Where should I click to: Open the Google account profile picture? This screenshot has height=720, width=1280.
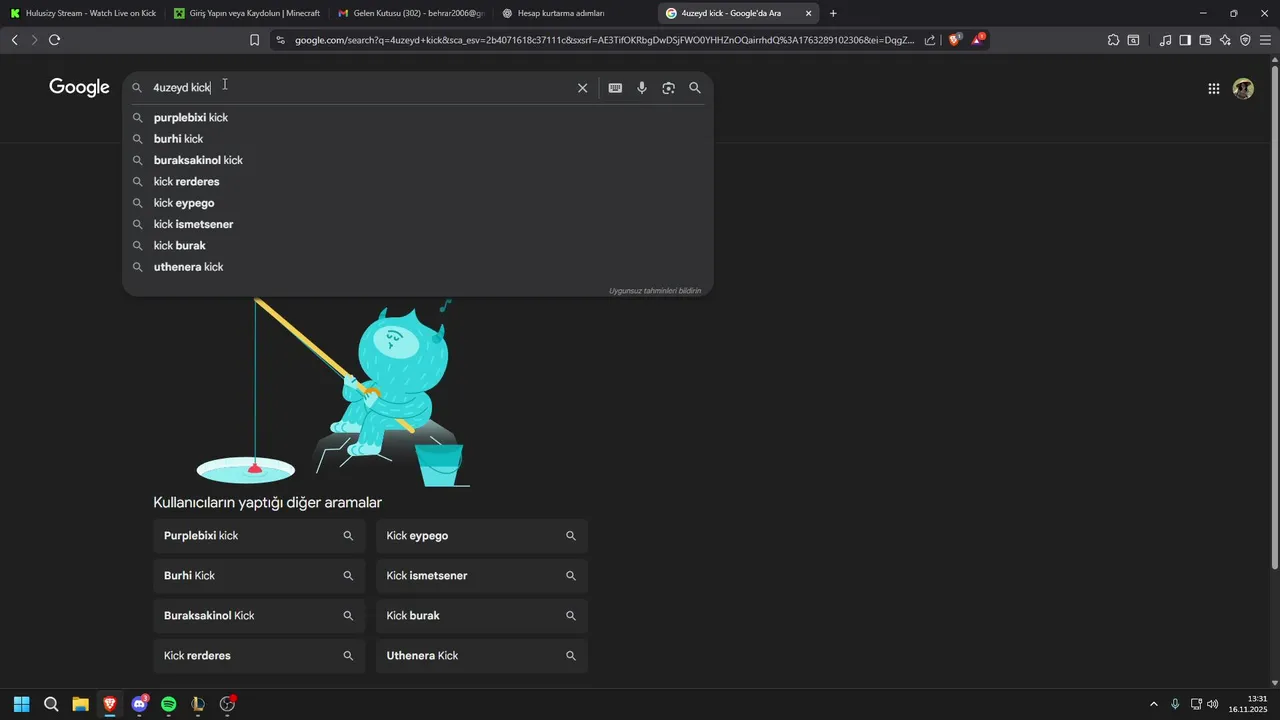click(1243, 89)
